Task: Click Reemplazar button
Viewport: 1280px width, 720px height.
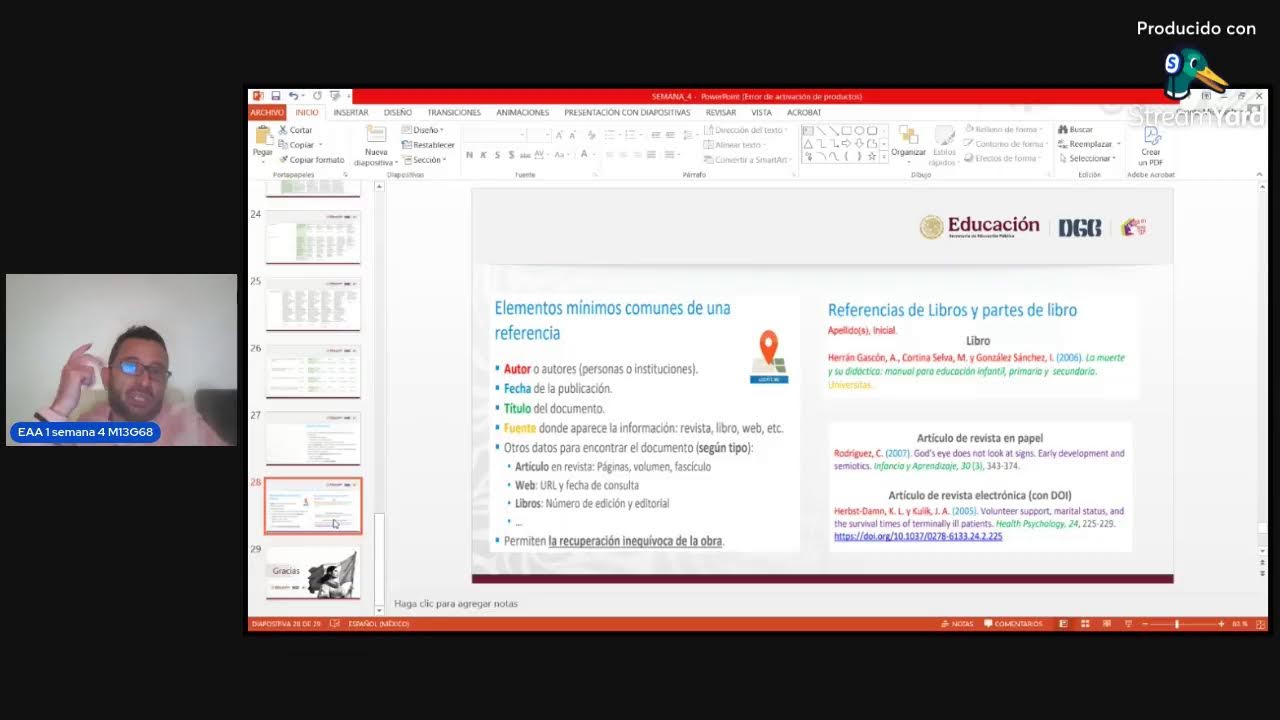Action: point(1087,144)
